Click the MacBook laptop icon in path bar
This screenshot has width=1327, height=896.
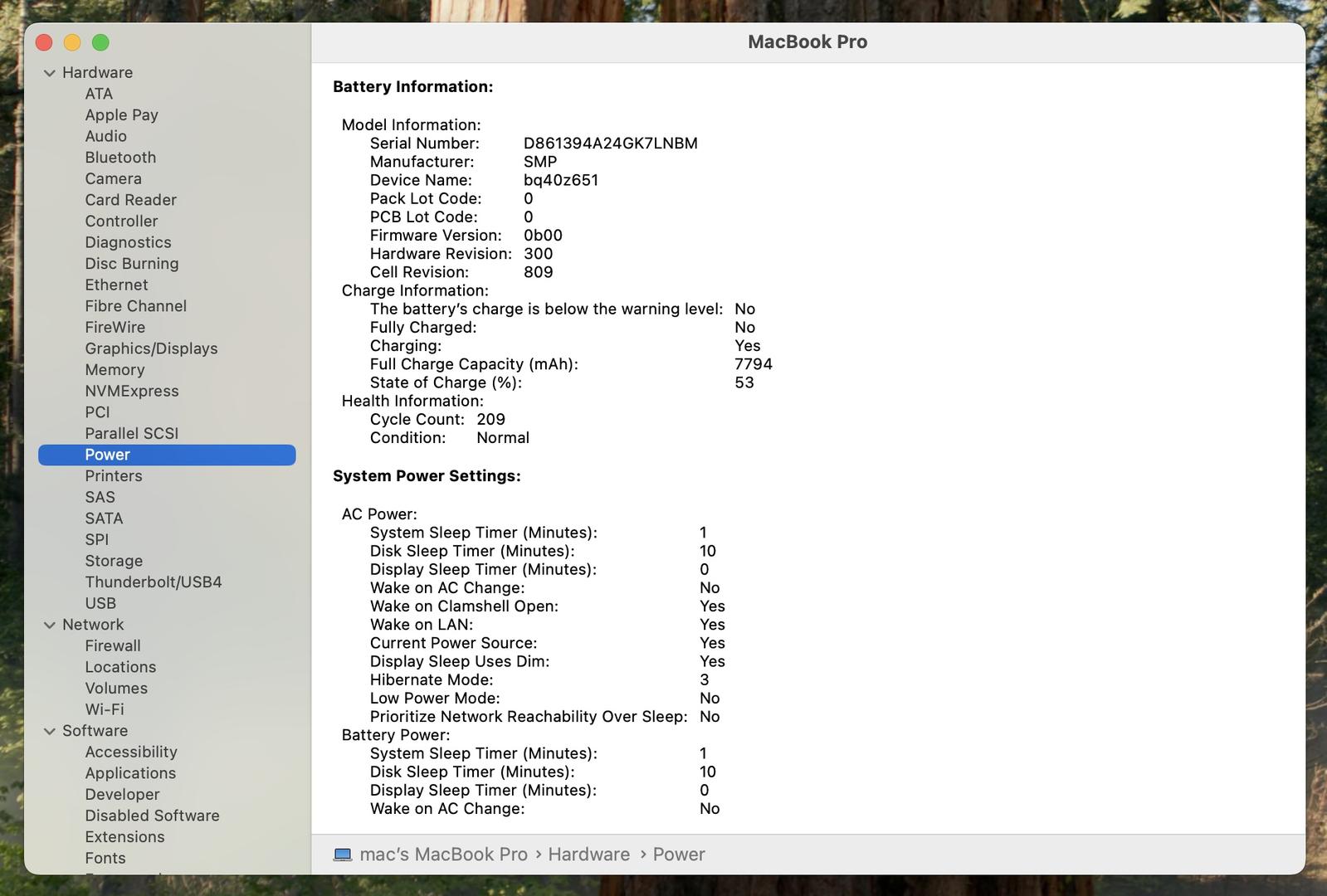tap(342, 855)
